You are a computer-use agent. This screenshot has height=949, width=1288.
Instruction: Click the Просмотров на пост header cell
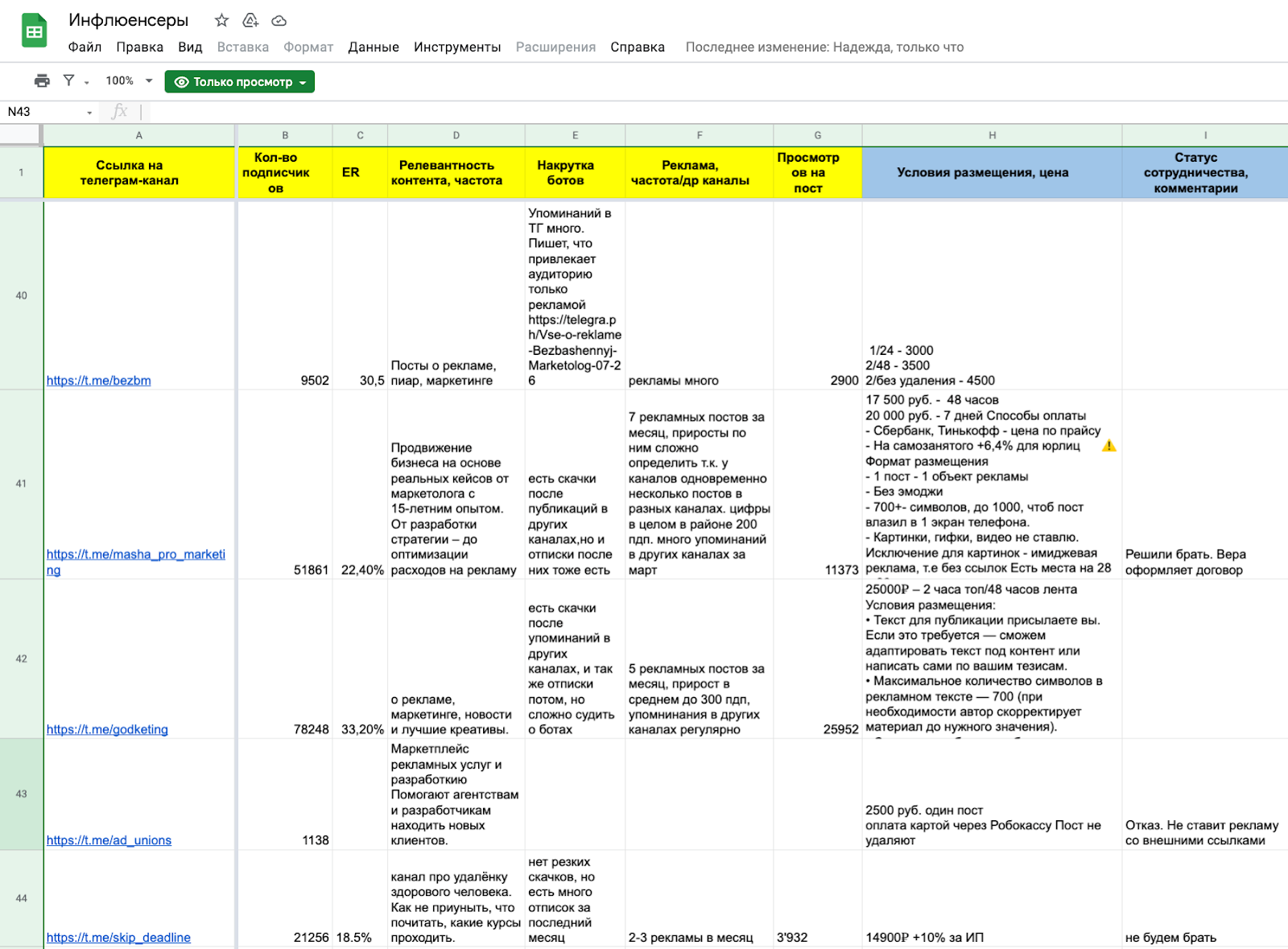point(818,172)
